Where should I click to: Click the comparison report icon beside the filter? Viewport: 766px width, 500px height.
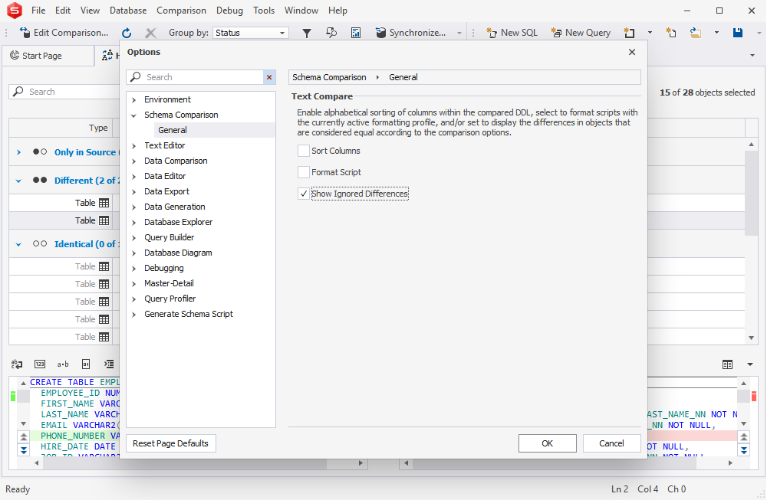click(x=356, y=33)
